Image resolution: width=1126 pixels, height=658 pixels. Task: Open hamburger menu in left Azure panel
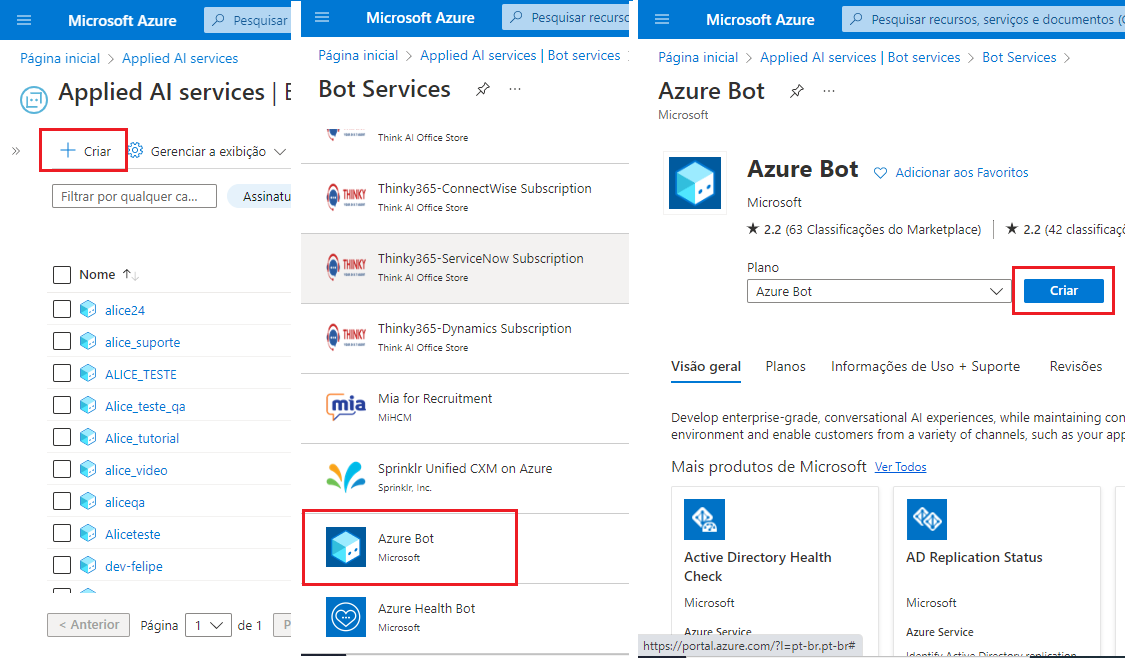[x=24, y=20]
